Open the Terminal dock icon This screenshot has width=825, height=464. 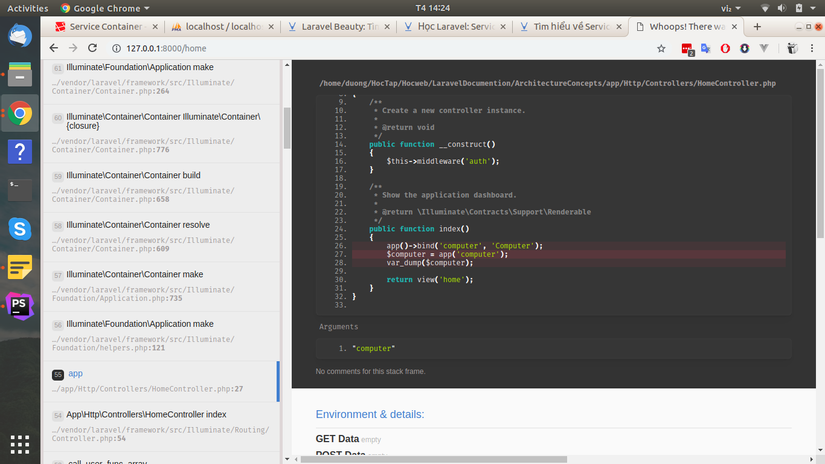20,189
